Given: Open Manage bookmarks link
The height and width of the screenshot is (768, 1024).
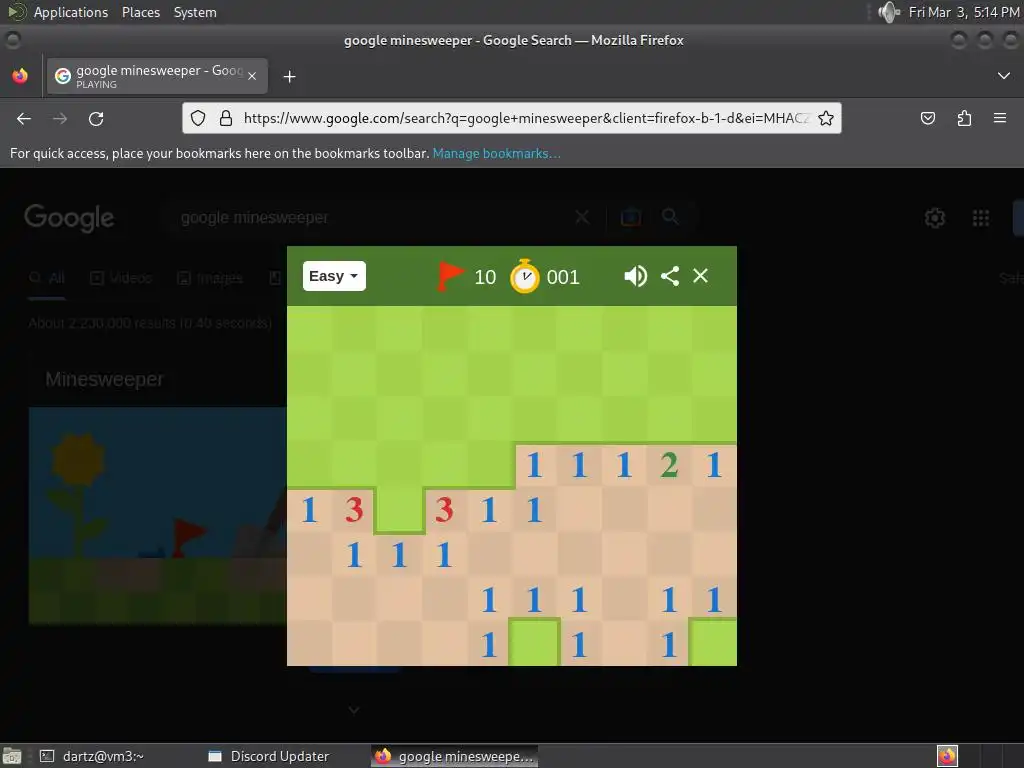Looking at the screenshot, I should (496, 153).
